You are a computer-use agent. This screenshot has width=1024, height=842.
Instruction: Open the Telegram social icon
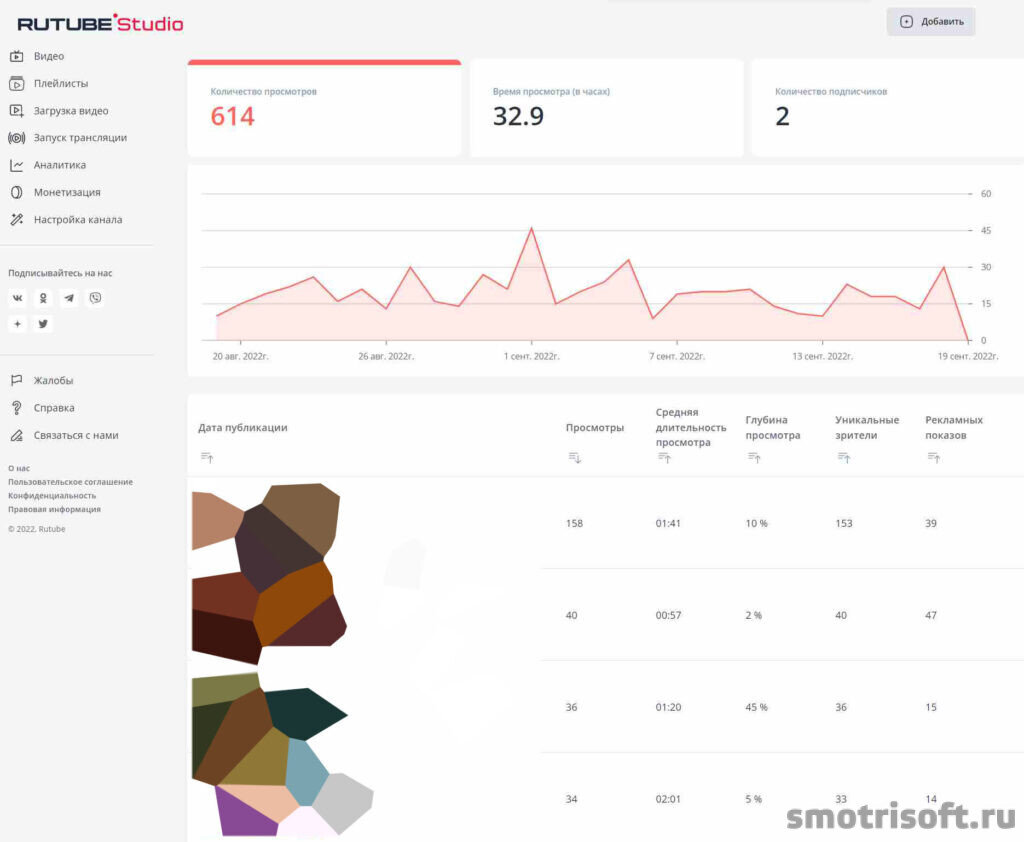click(x=69, y=299)
